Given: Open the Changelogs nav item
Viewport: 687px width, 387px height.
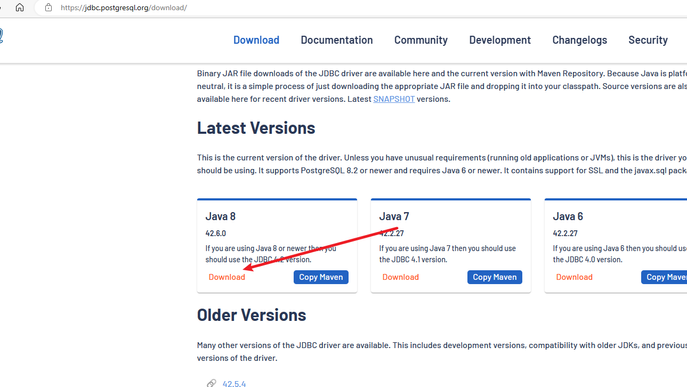Looking at the screenshot, I should coord(580,40).
